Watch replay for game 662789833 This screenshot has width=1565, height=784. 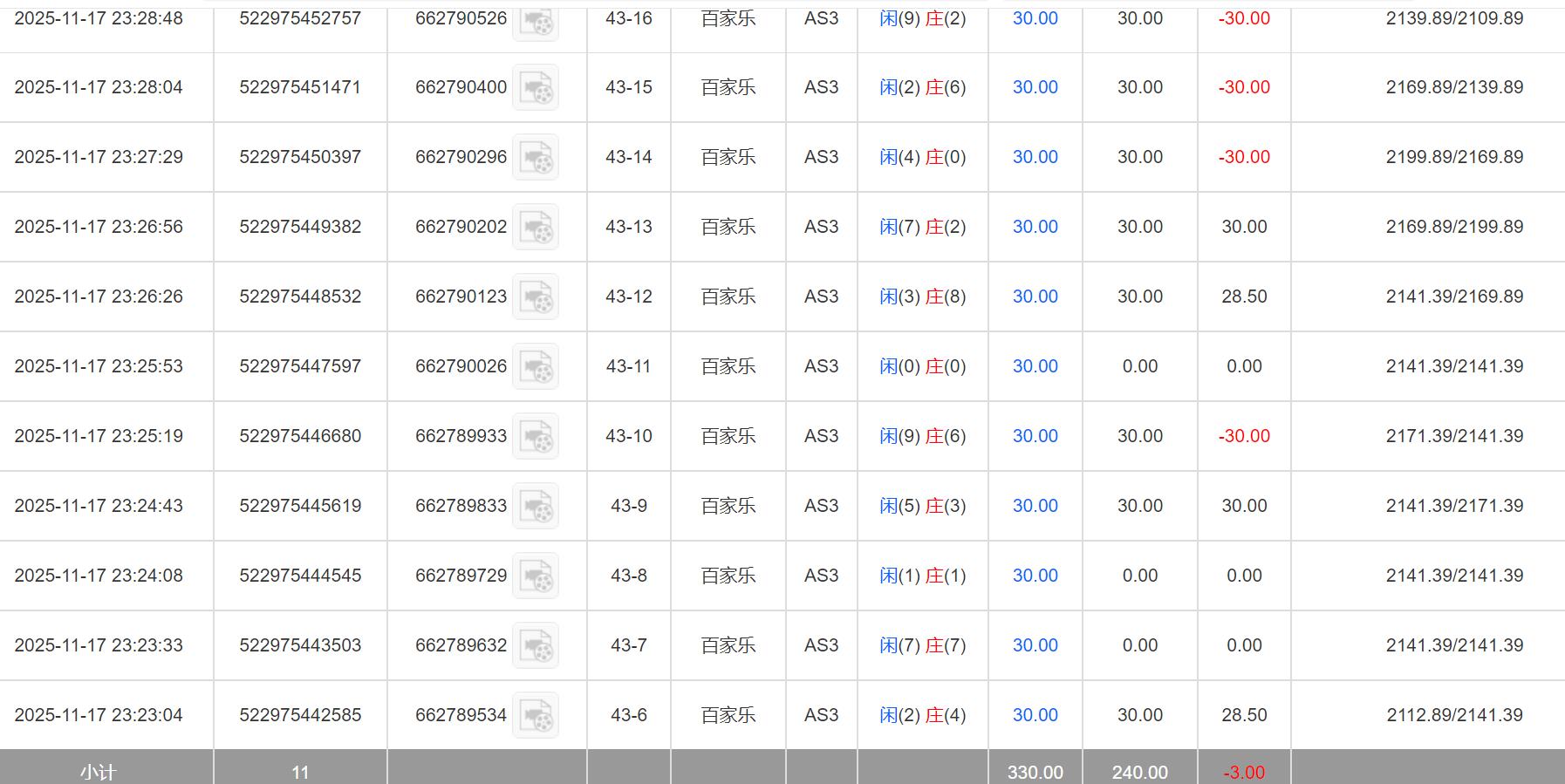click(535, 506)
